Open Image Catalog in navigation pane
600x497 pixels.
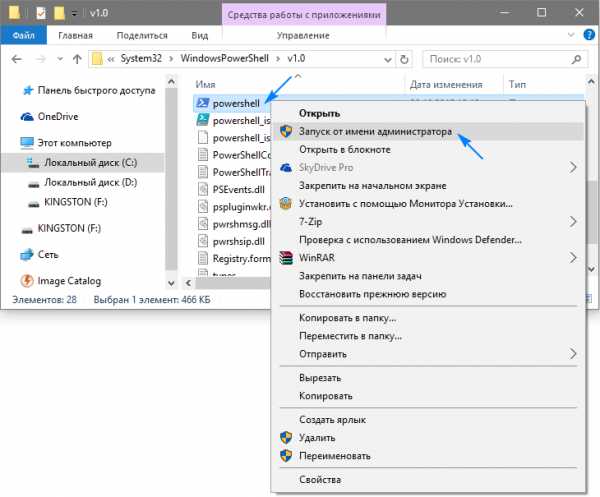point(69,281)
